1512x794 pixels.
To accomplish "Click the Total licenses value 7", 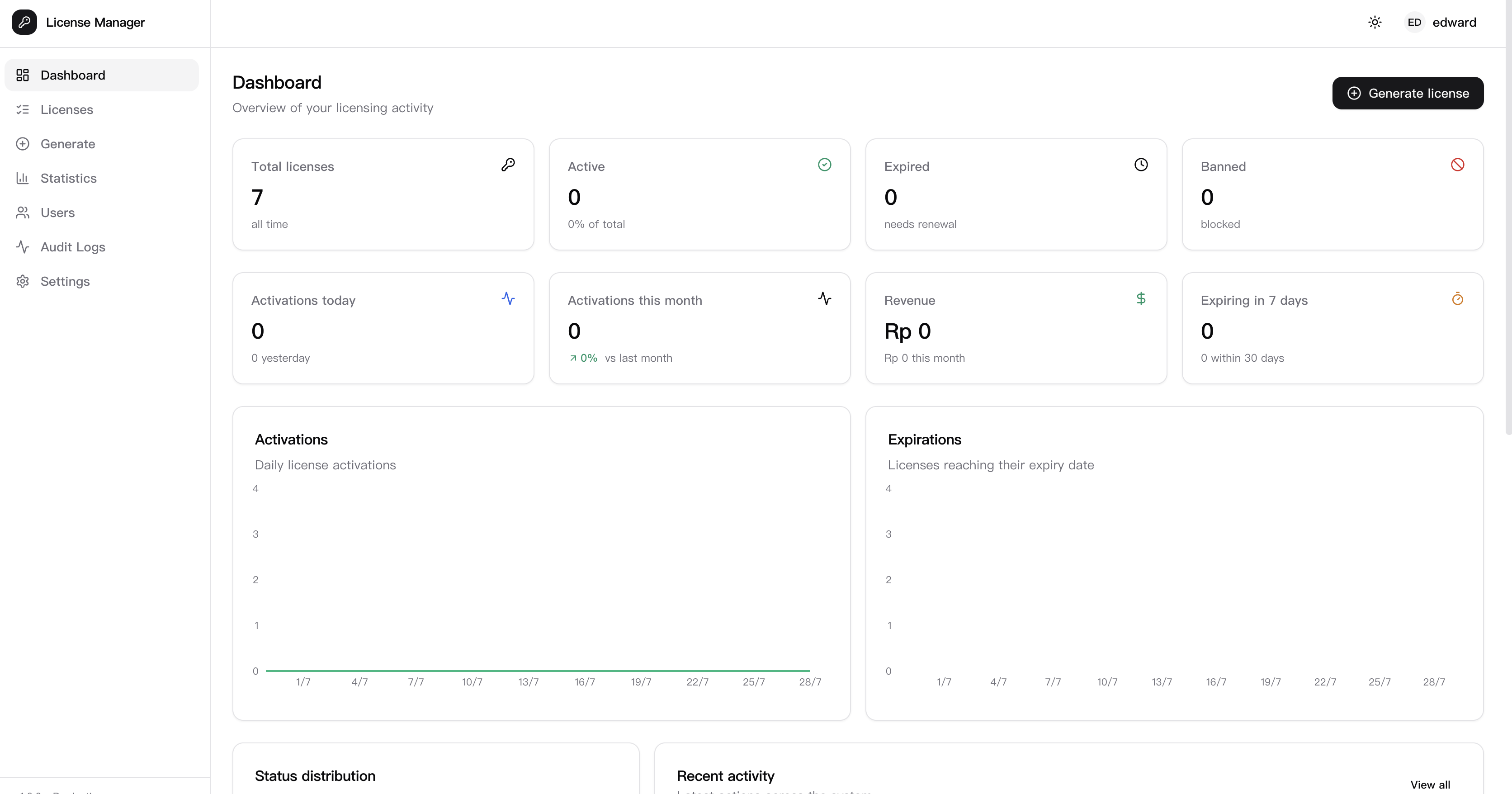I will [257, 197].
